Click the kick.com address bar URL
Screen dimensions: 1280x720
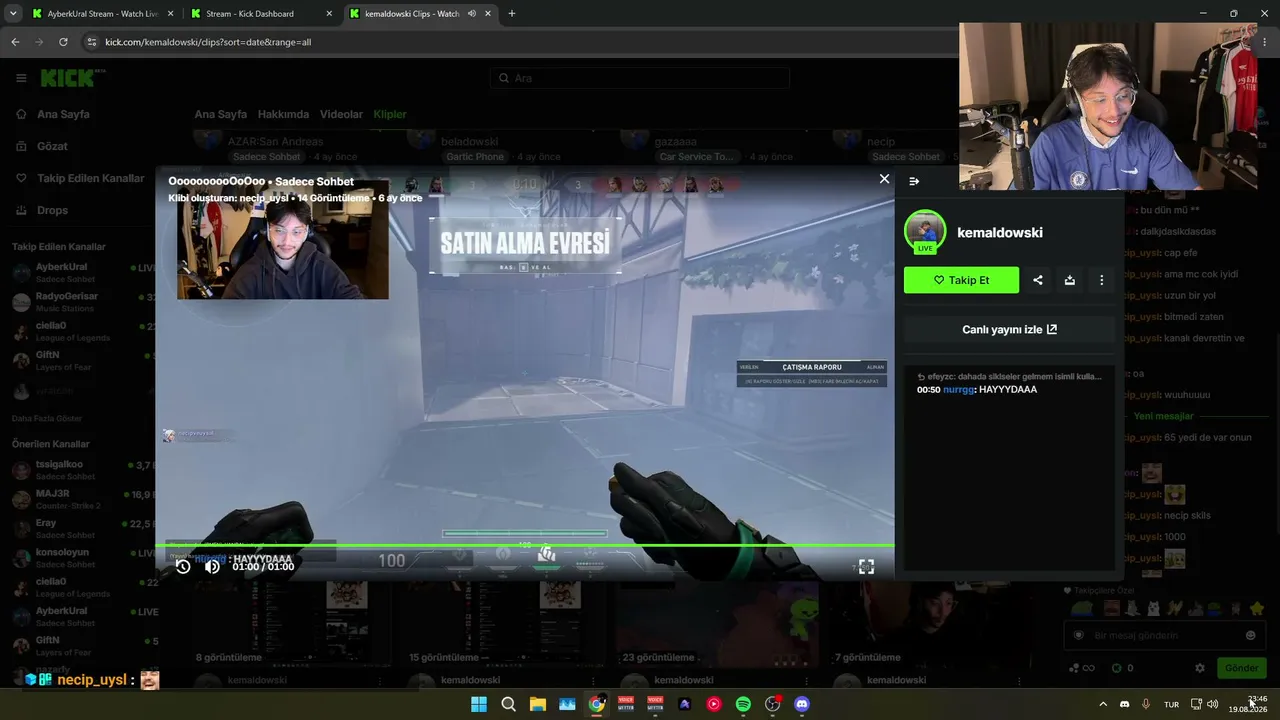pyautogui.click(x=208, y=42)
